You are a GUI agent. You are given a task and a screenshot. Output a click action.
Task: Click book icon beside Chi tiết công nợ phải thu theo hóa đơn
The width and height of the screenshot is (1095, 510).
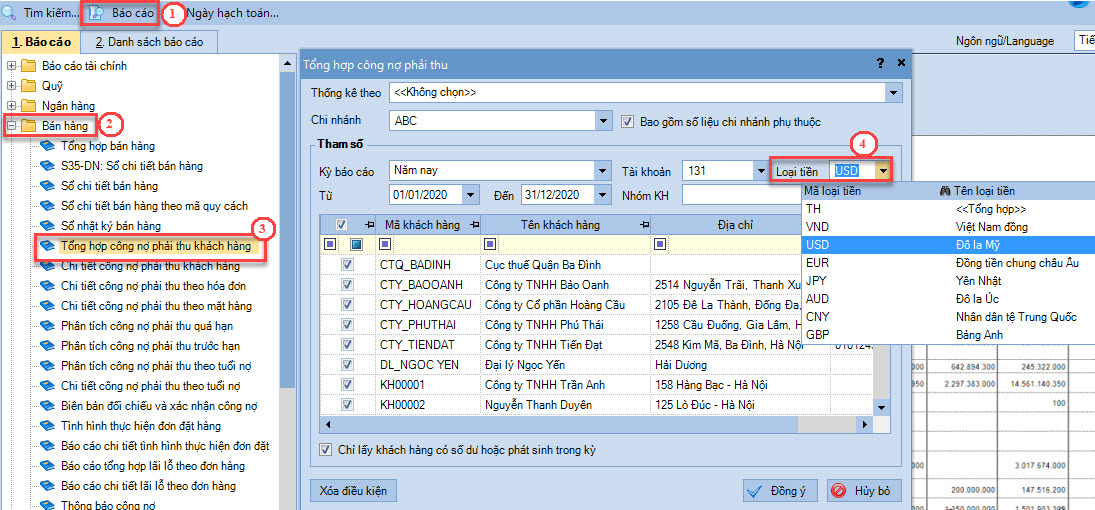[47, 286]
